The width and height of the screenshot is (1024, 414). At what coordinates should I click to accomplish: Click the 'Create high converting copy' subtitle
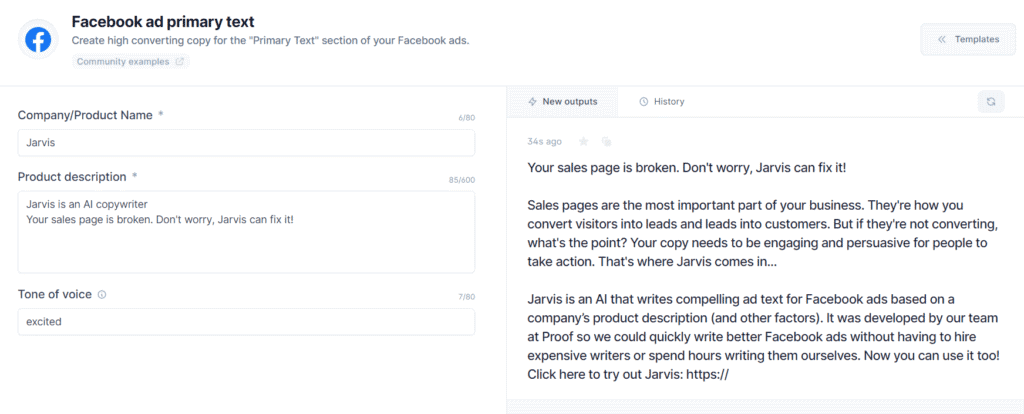pyautogui.click(x=270, y=40)
